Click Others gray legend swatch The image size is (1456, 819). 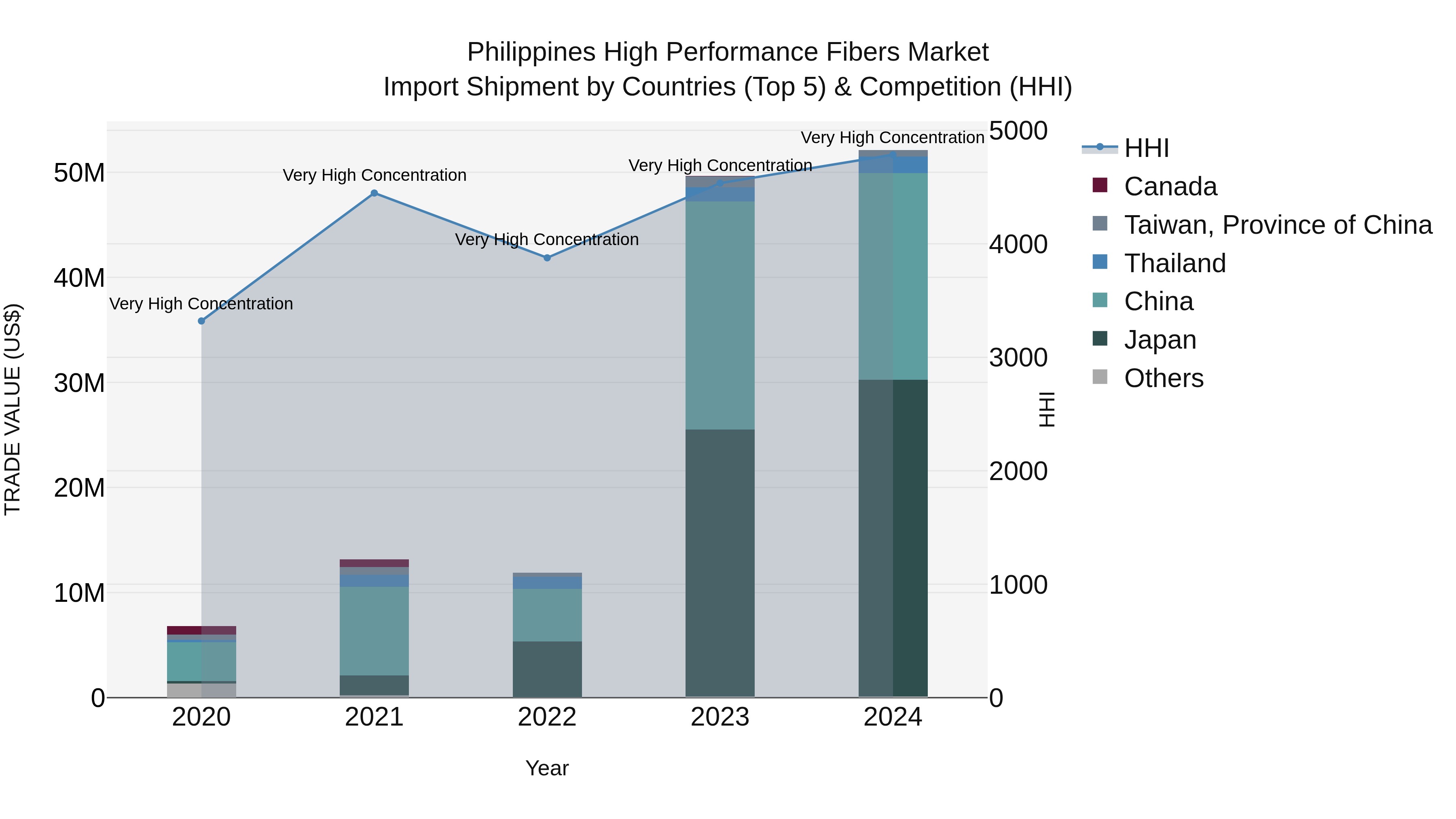tap(1100, 377)
